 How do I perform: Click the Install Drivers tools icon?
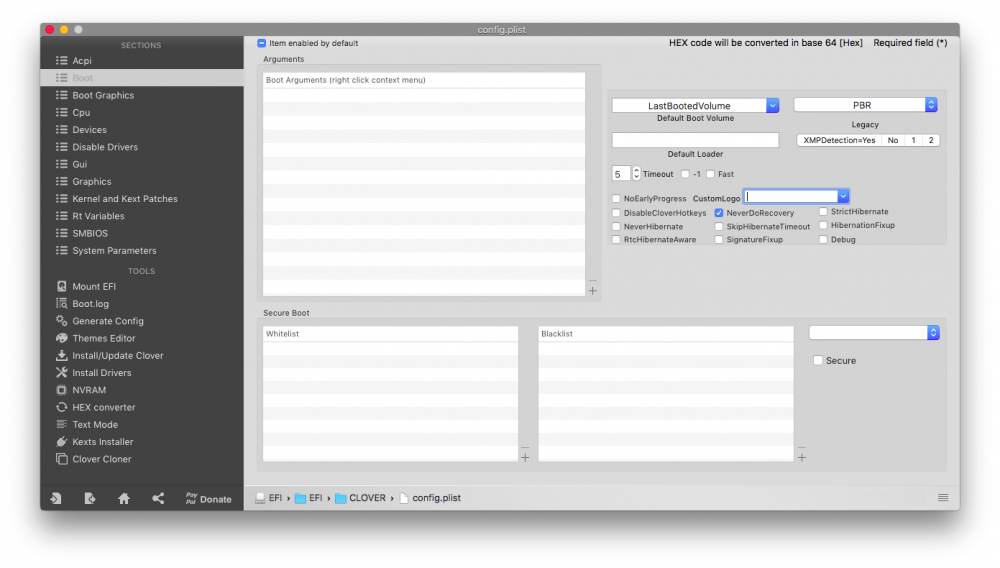61,372
